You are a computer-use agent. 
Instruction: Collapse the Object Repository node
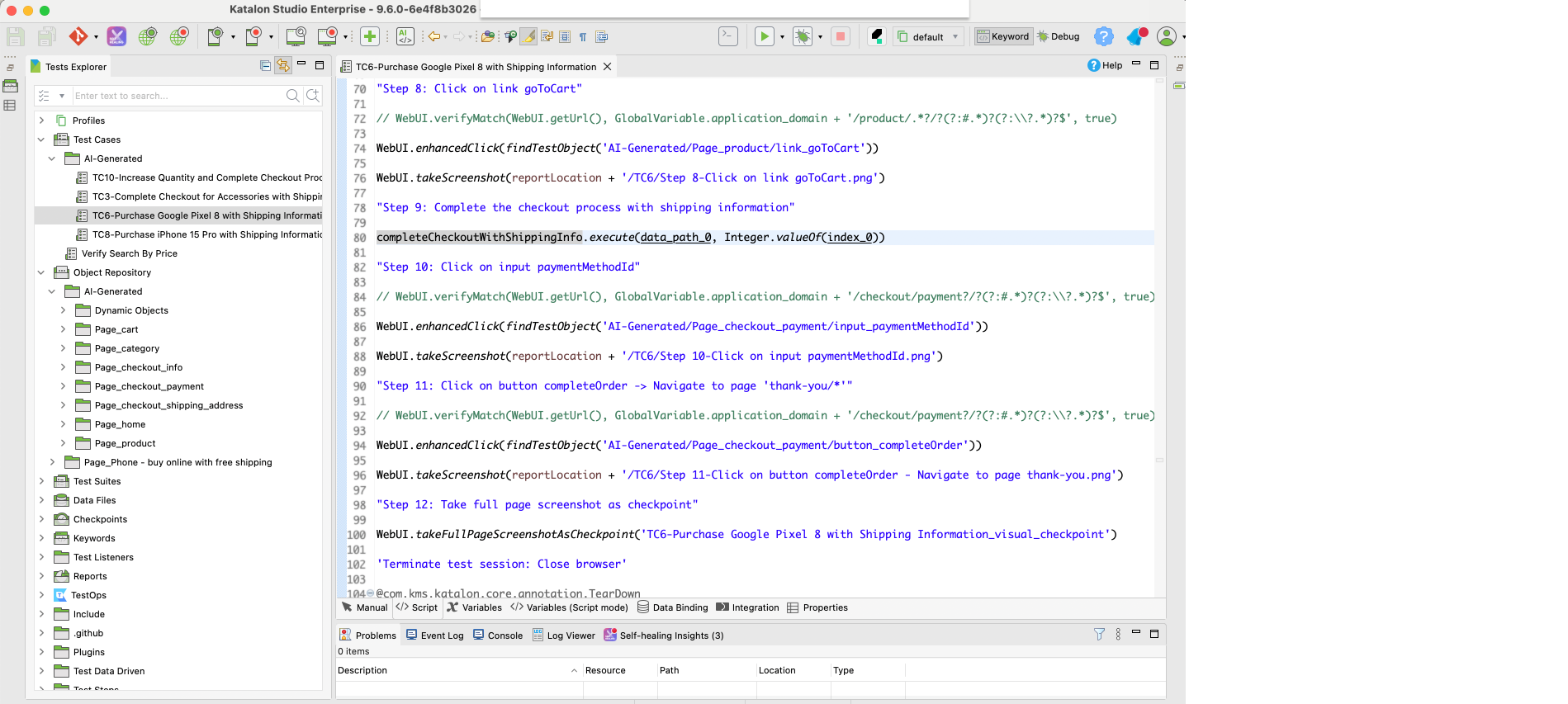coord(41,272)
